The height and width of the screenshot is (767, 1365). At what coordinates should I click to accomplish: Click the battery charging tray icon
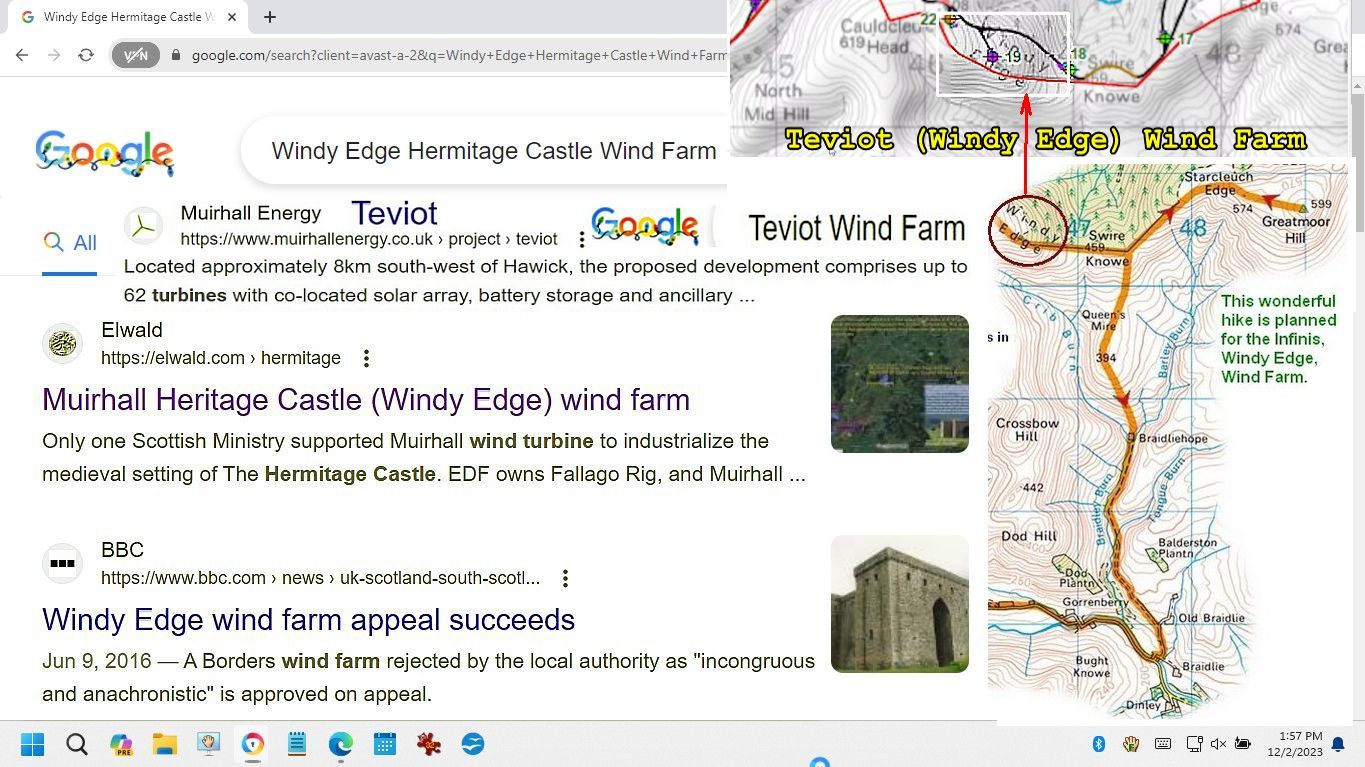1243,744
